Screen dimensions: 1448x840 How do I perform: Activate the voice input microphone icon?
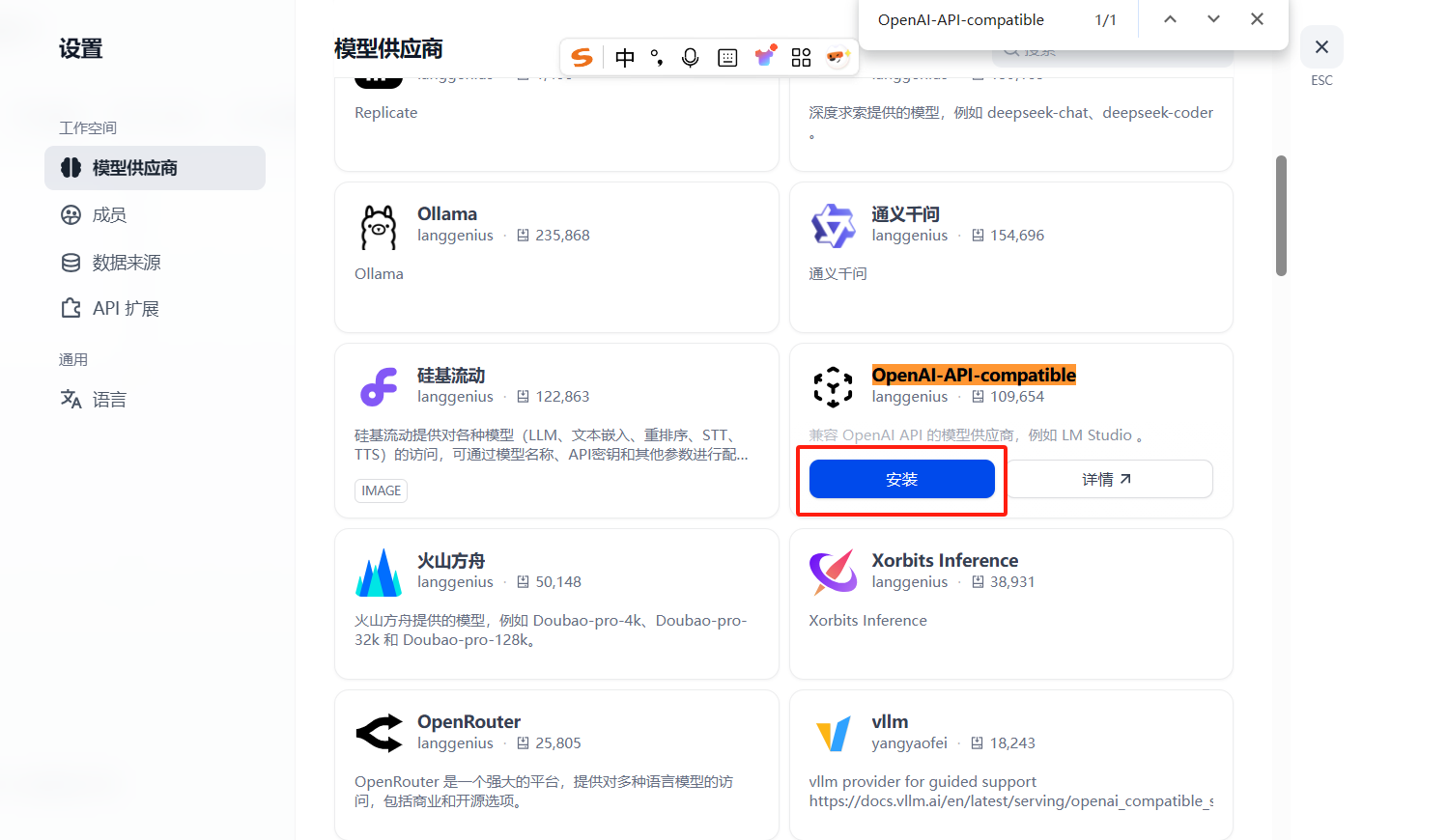[x=690, y=57]
